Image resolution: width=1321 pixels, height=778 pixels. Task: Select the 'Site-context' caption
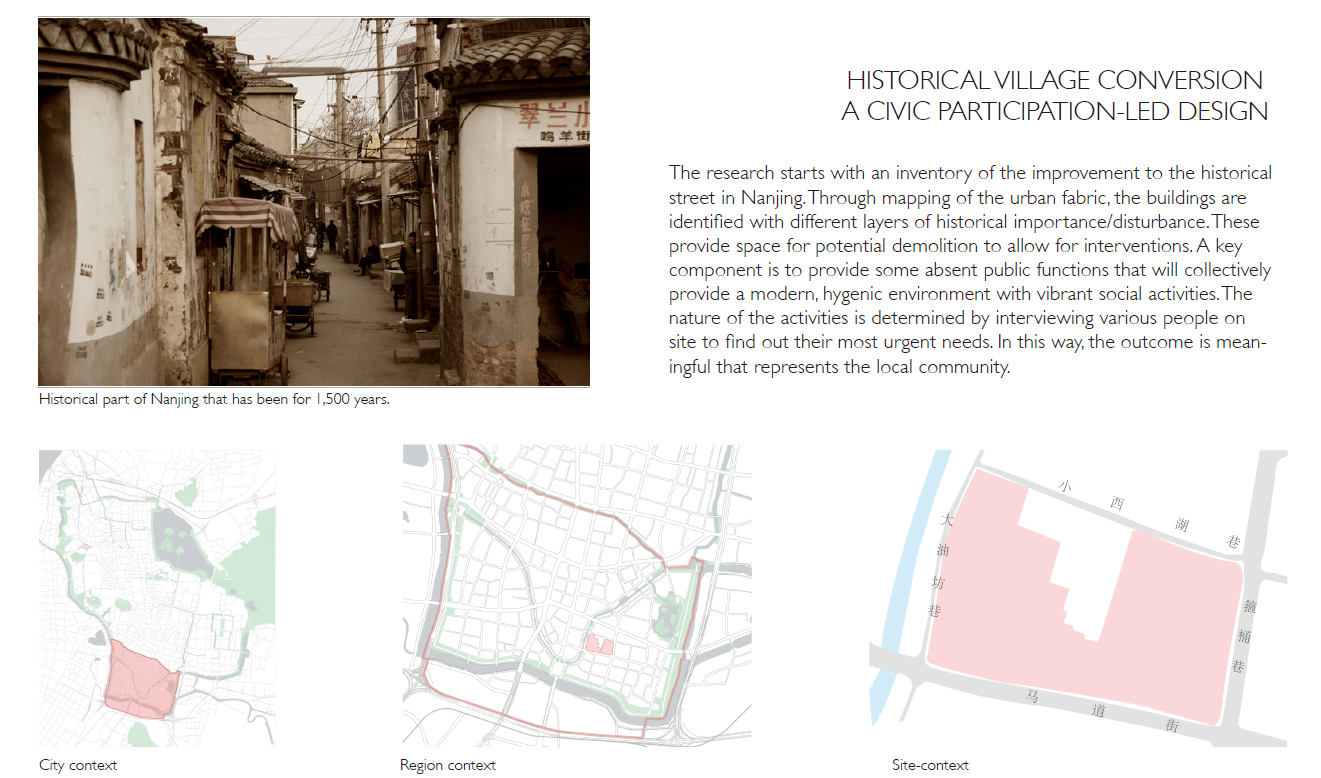pyautogui.click(x=930, y=765)
